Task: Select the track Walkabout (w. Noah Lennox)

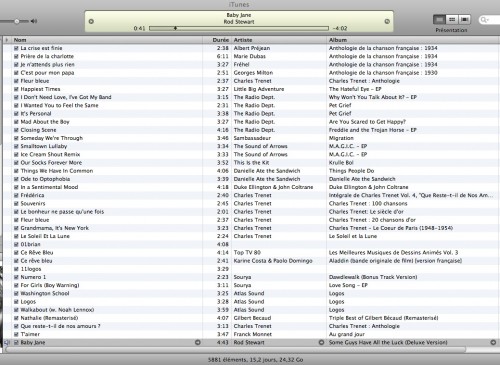Action: tap(57, 310)
